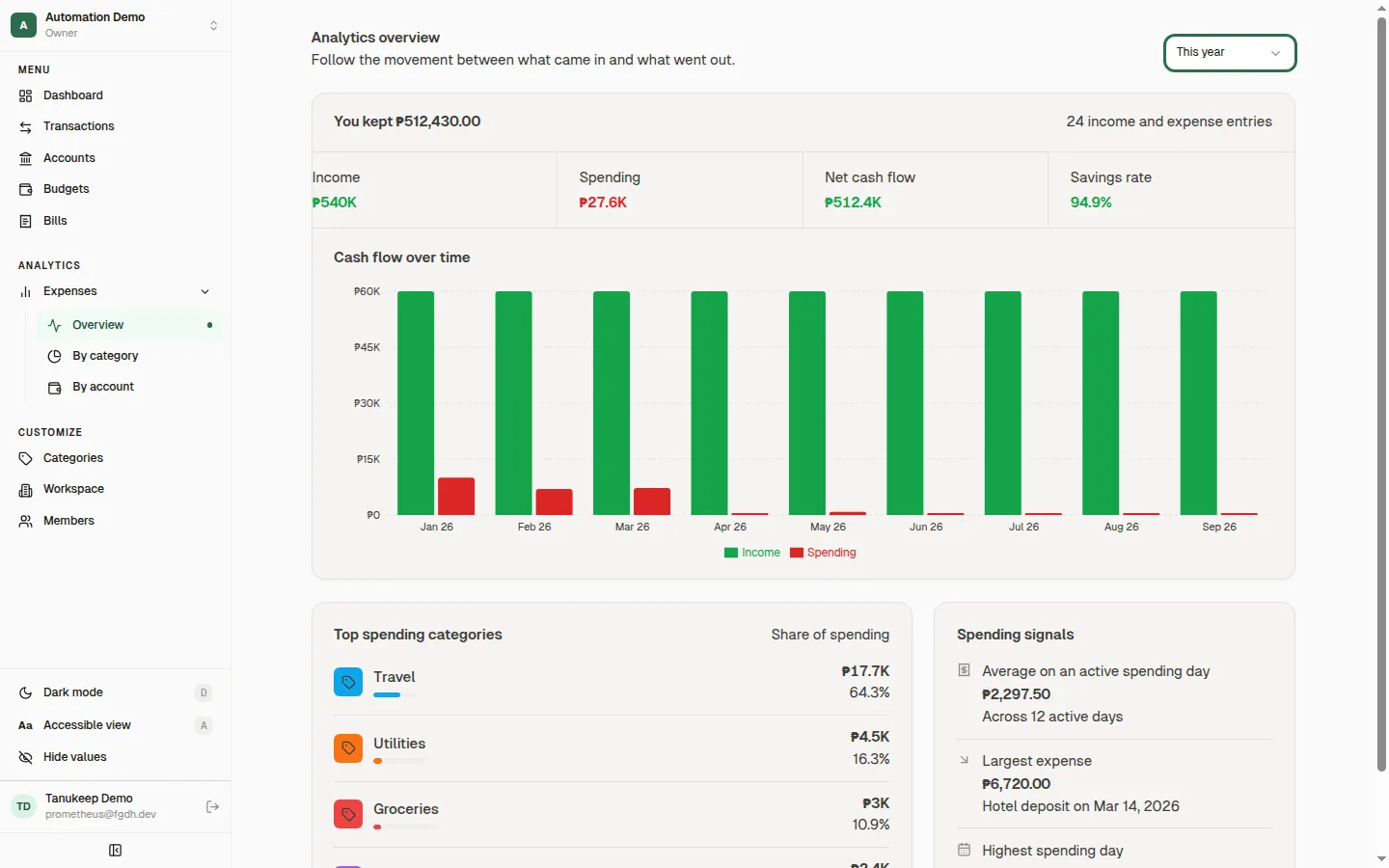Click the Categories tag icon
The image size is (1389, 868).
(26, 458)
